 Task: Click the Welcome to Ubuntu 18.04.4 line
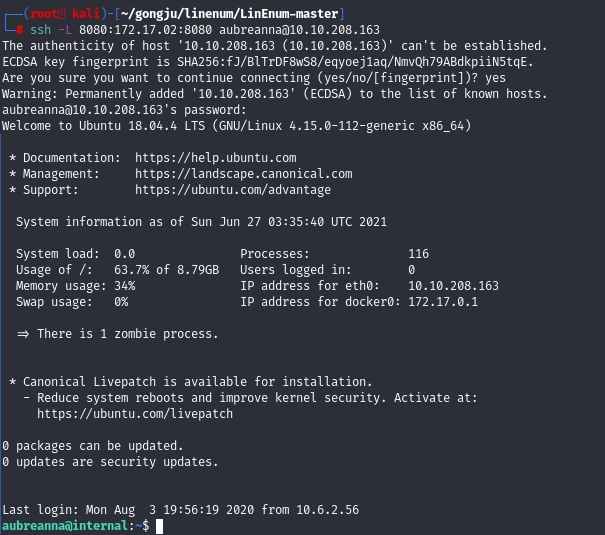point(237,126)
